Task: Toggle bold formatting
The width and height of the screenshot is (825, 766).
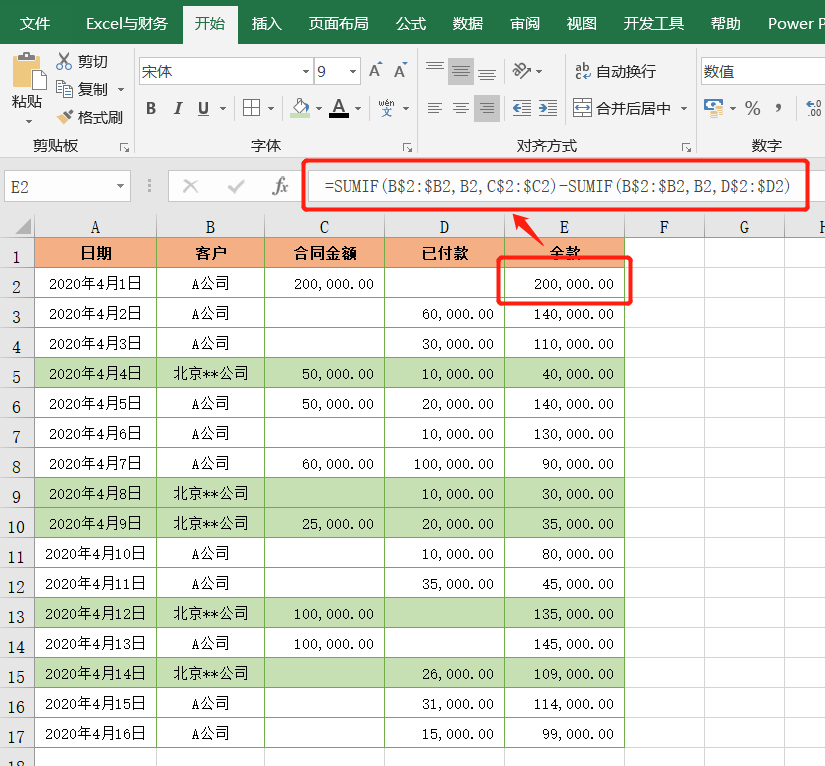Action: [151, 109]
